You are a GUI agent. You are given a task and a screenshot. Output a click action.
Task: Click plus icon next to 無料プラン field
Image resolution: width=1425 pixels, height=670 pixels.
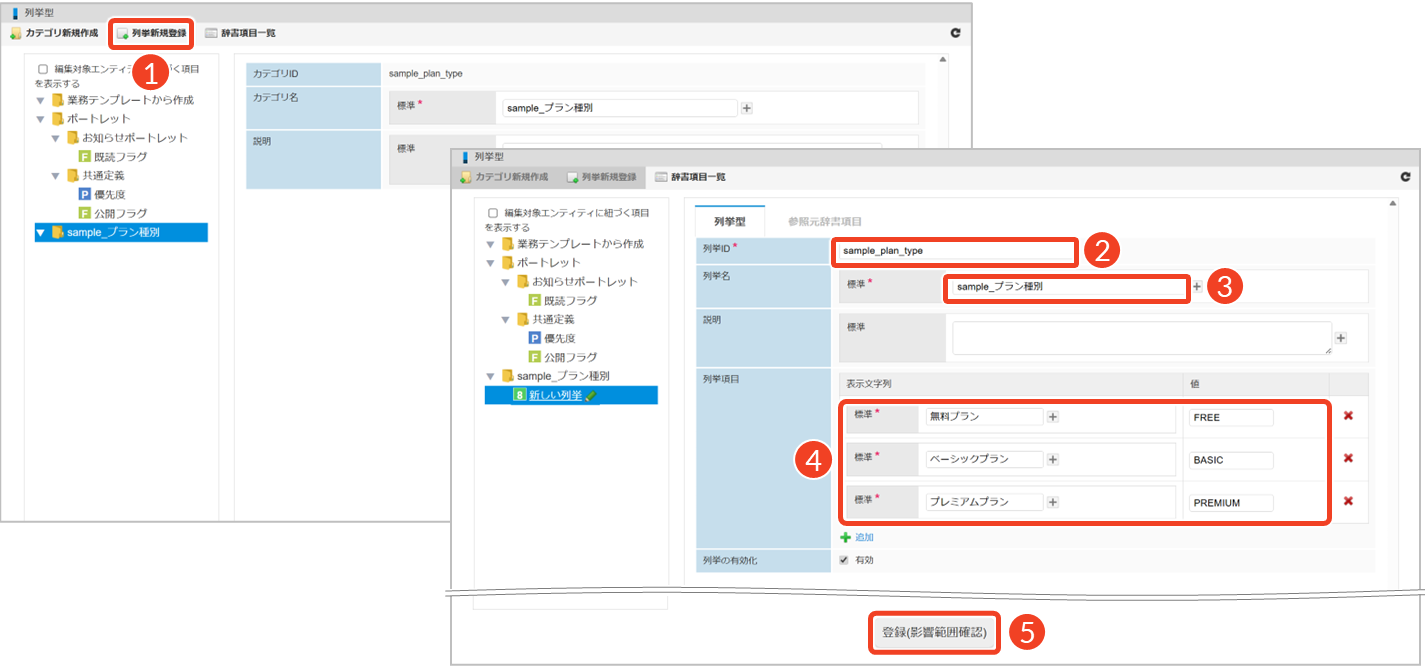point(1053,417)
